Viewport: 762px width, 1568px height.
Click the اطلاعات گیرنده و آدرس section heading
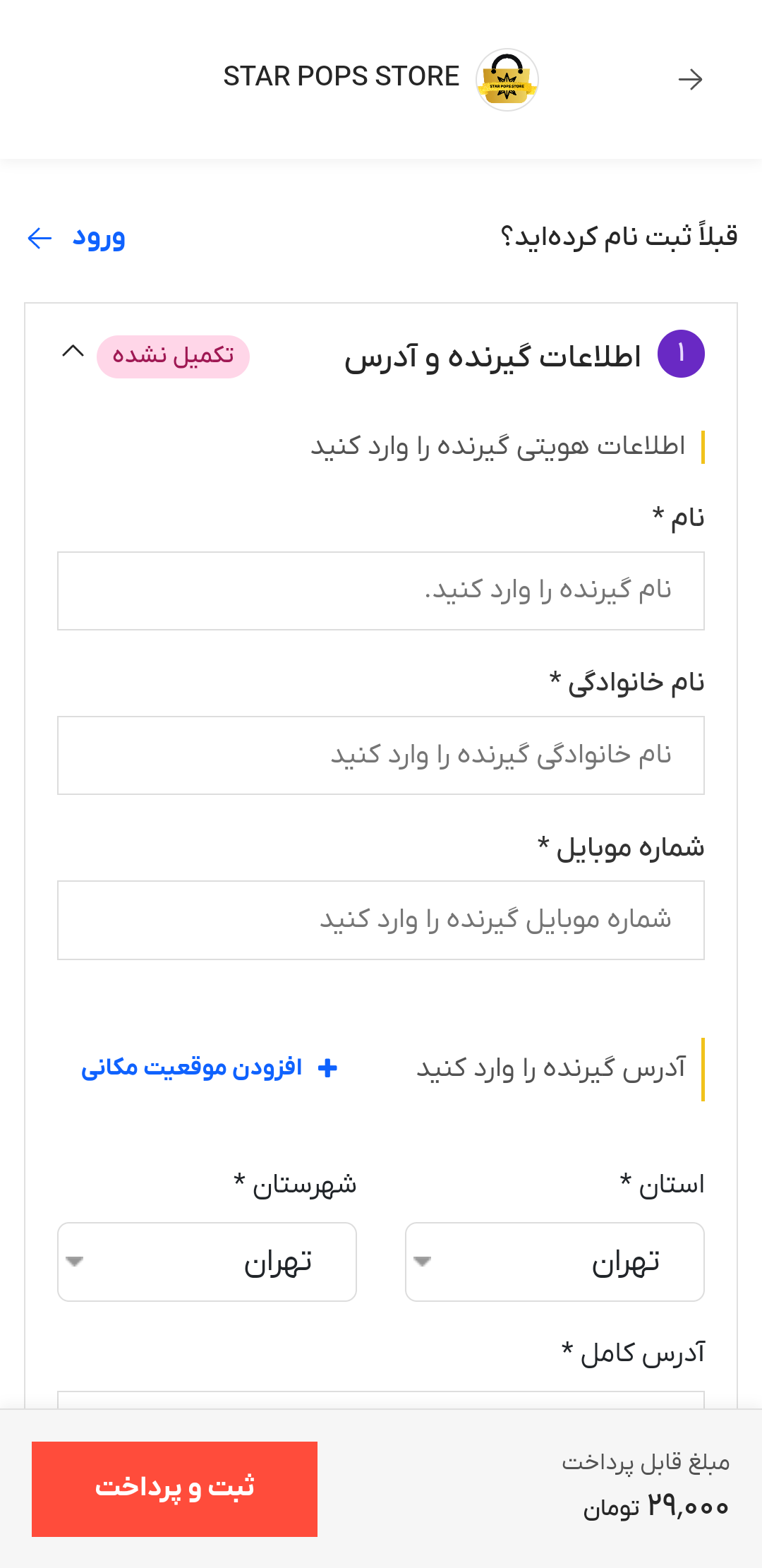point(492,357)
